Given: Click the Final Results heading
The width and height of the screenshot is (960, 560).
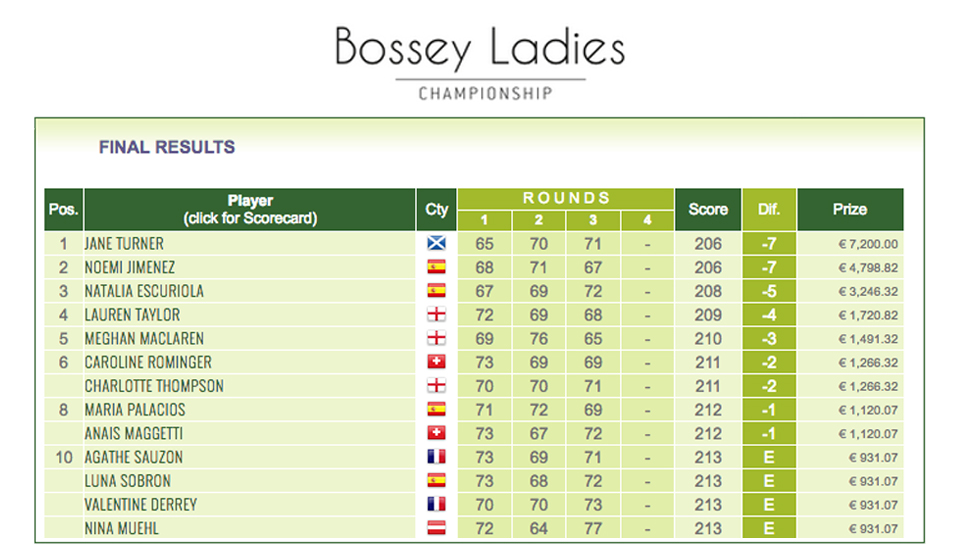Looking at the screenshot, I should pyautogui.click(x=167, y=147).
